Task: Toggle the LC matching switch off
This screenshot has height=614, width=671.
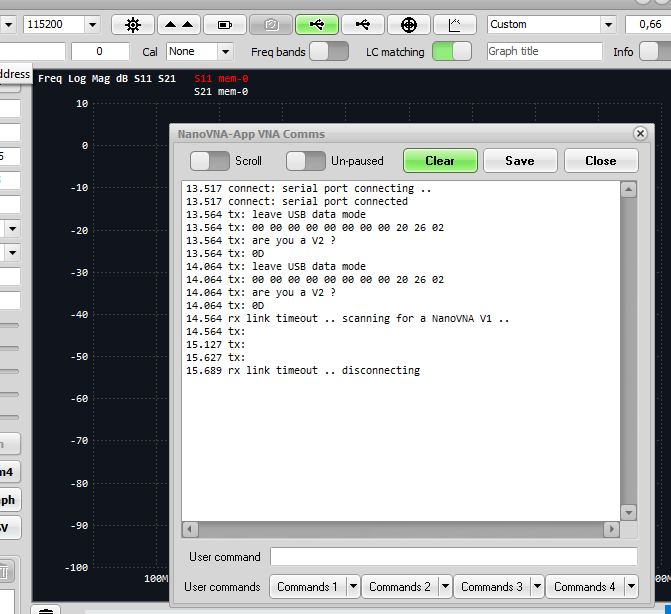Action: click(452, 52)
